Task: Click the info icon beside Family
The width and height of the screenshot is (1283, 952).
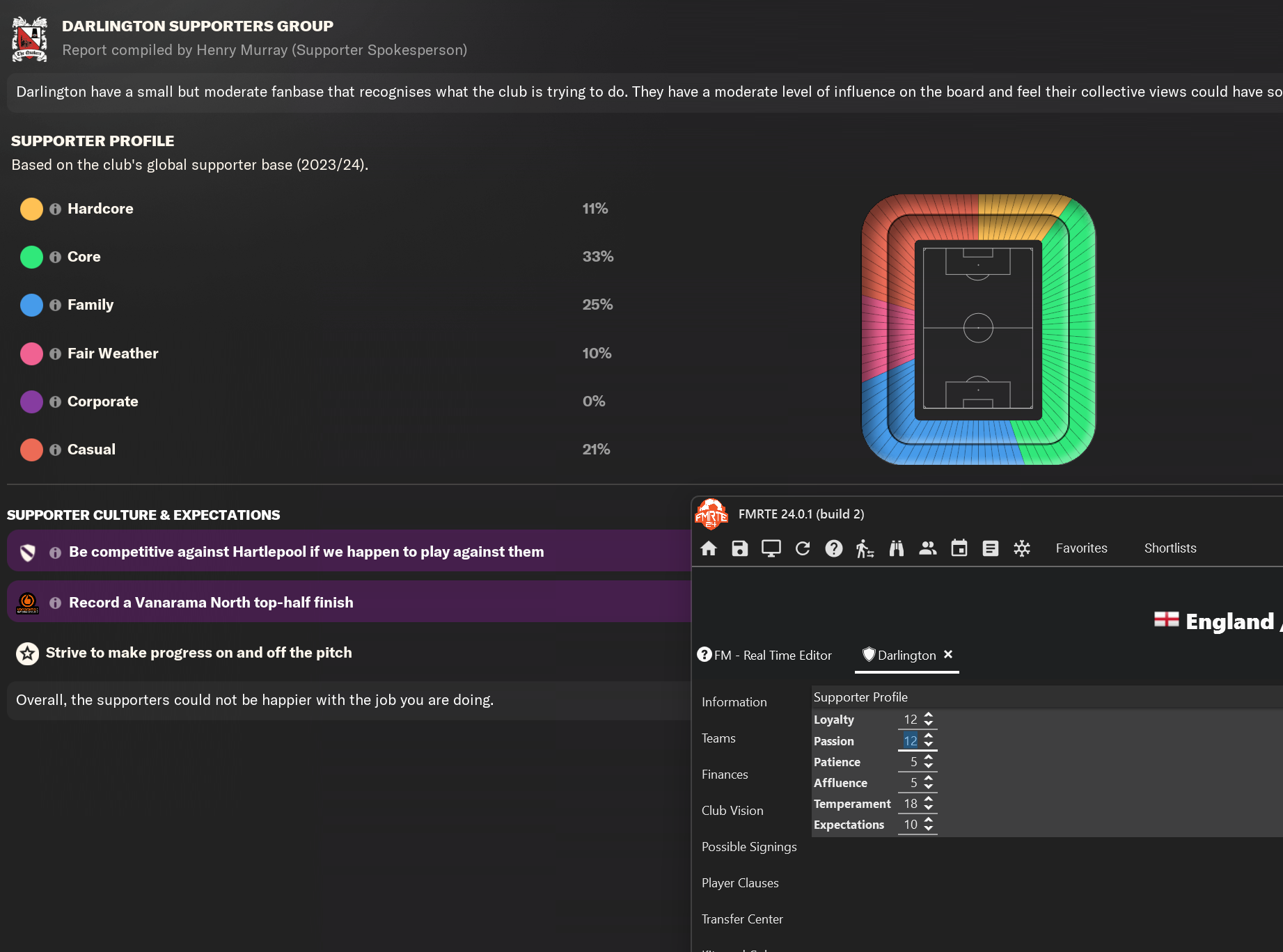Action: tap(55, 306)
